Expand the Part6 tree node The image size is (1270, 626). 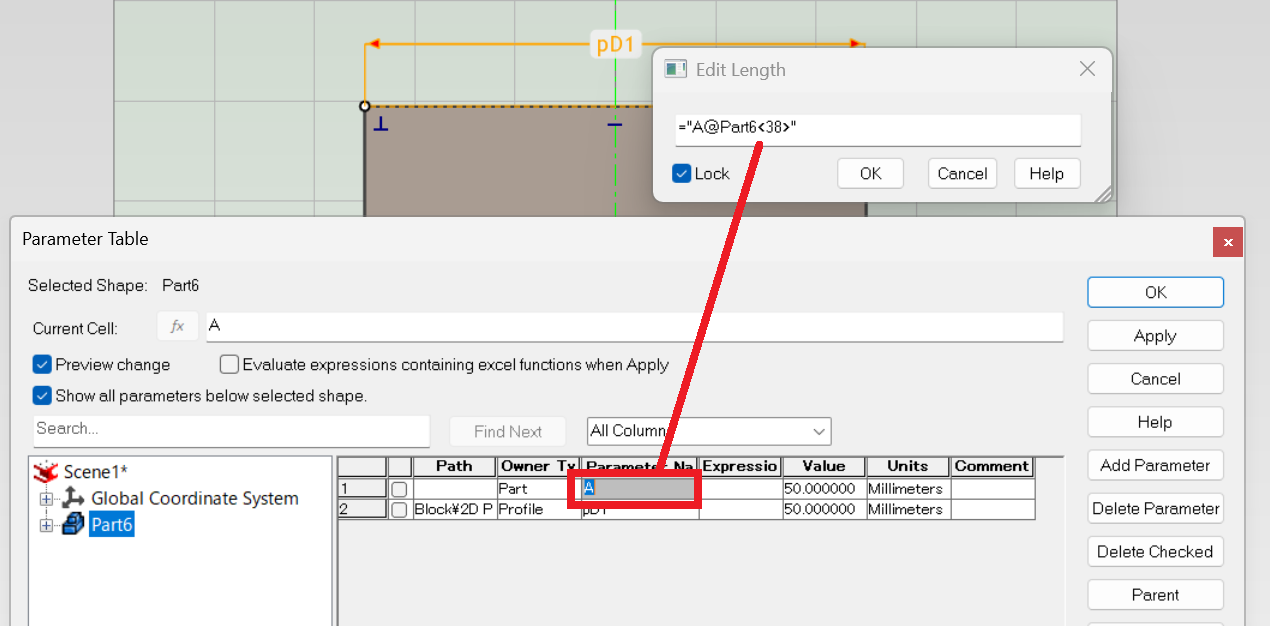pyautogui.click(x=46, y=525)
